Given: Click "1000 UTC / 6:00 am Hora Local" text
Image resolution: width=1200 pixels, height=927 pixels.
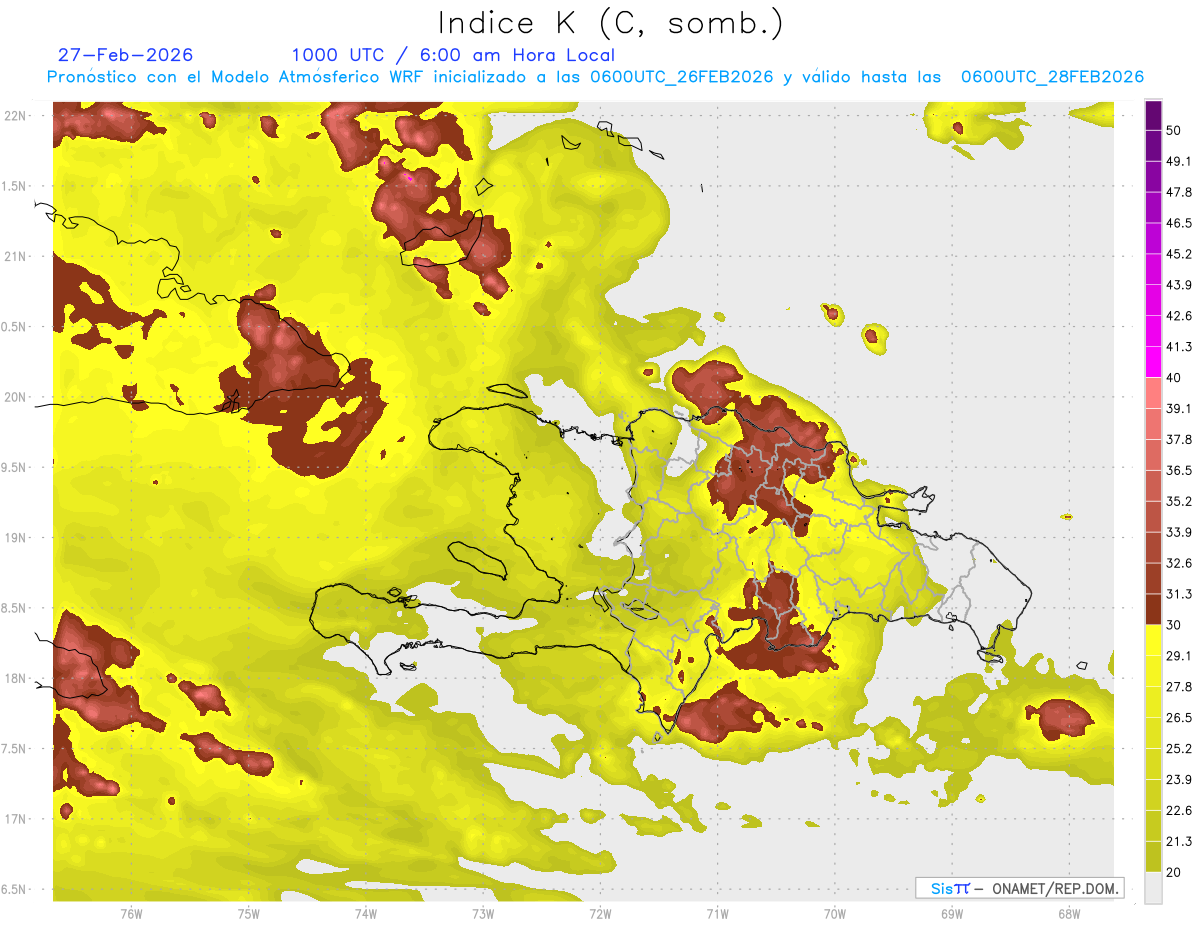Looking at the screenshot, I should [453, 55].
